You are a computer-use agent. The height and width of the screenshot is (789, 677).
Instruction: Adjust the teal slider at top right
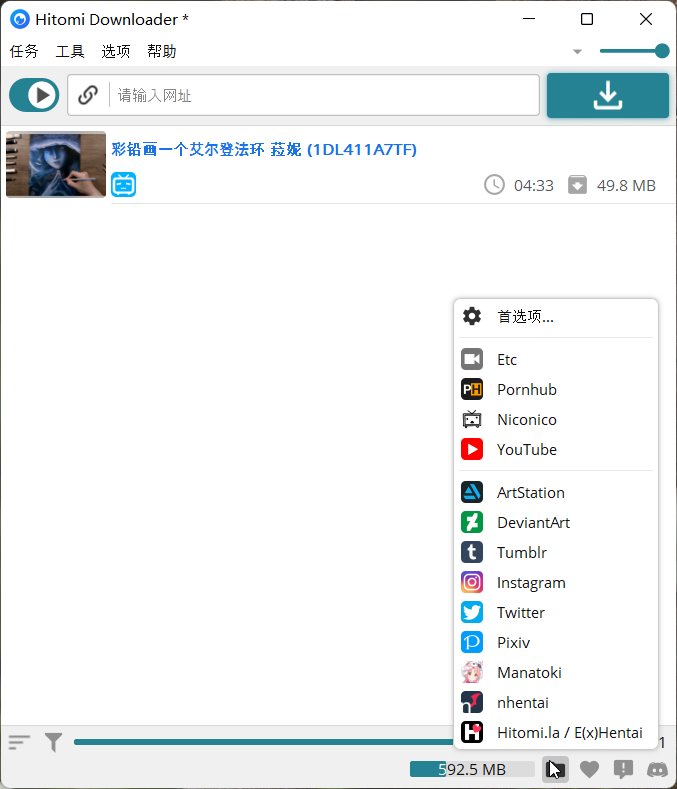click(x=634, y=51)
